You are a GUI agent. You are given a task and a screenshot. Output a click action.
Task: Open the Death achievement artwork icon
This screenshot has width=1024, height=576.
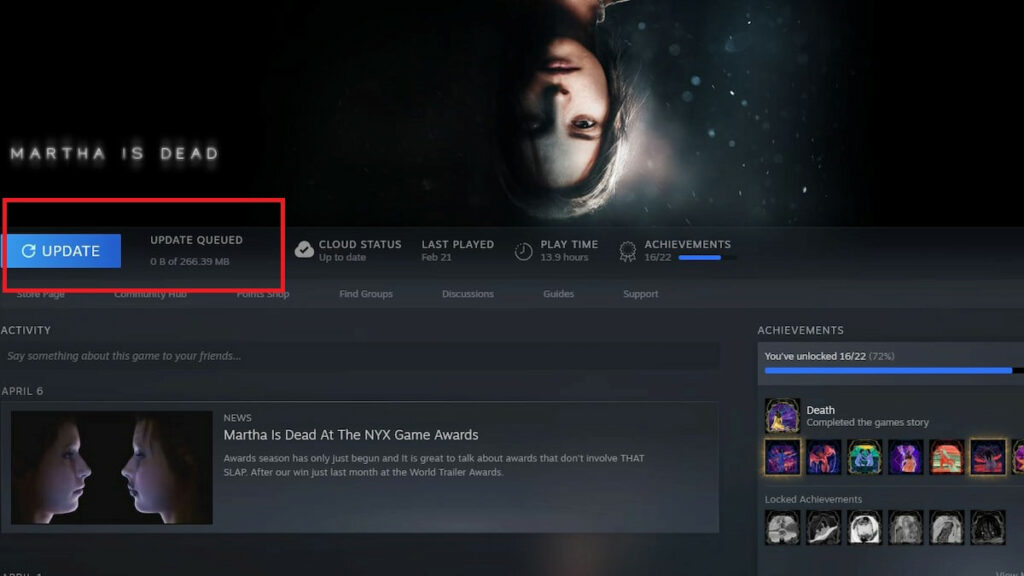(782, 416)
